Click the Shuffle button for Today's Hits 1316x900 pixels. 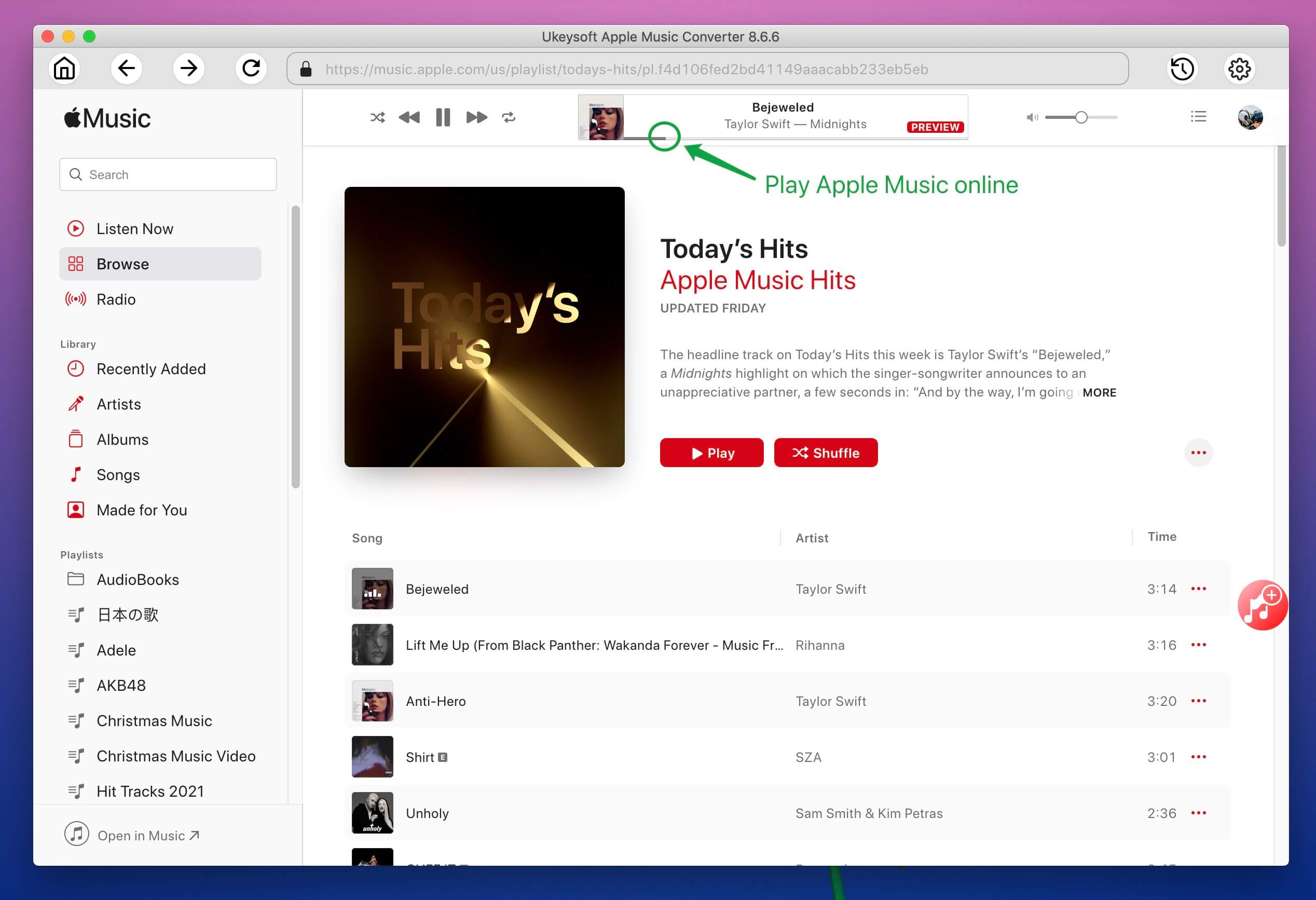click(x=825, y=453)
